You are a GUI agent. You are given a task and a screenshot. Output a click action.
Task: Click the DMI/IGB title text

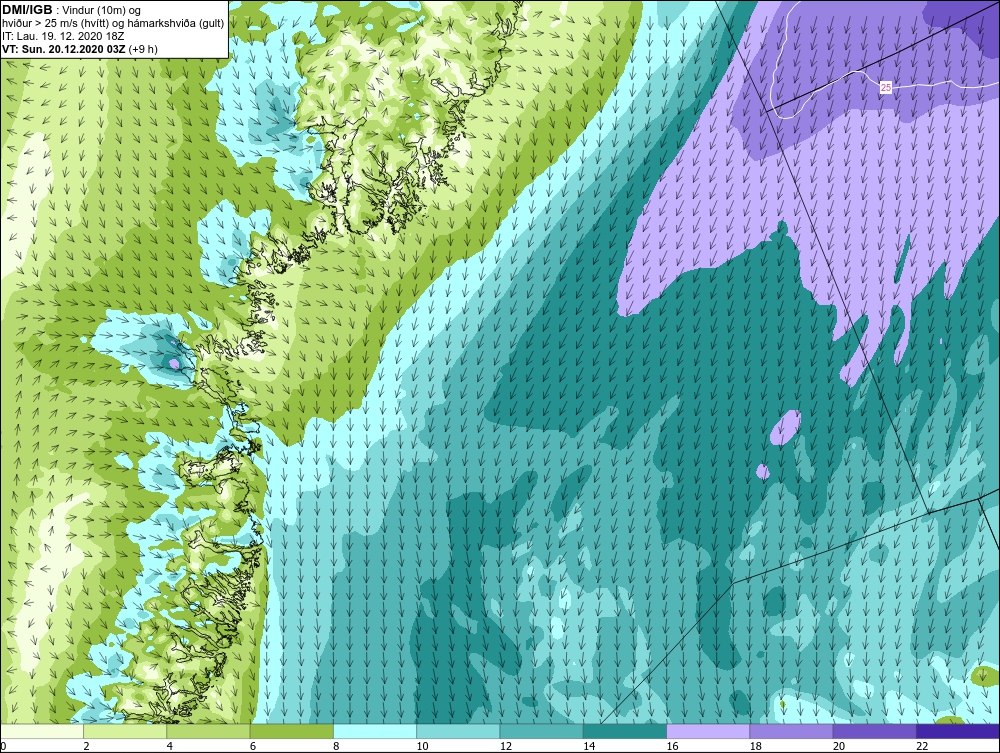tap(27, 10)
